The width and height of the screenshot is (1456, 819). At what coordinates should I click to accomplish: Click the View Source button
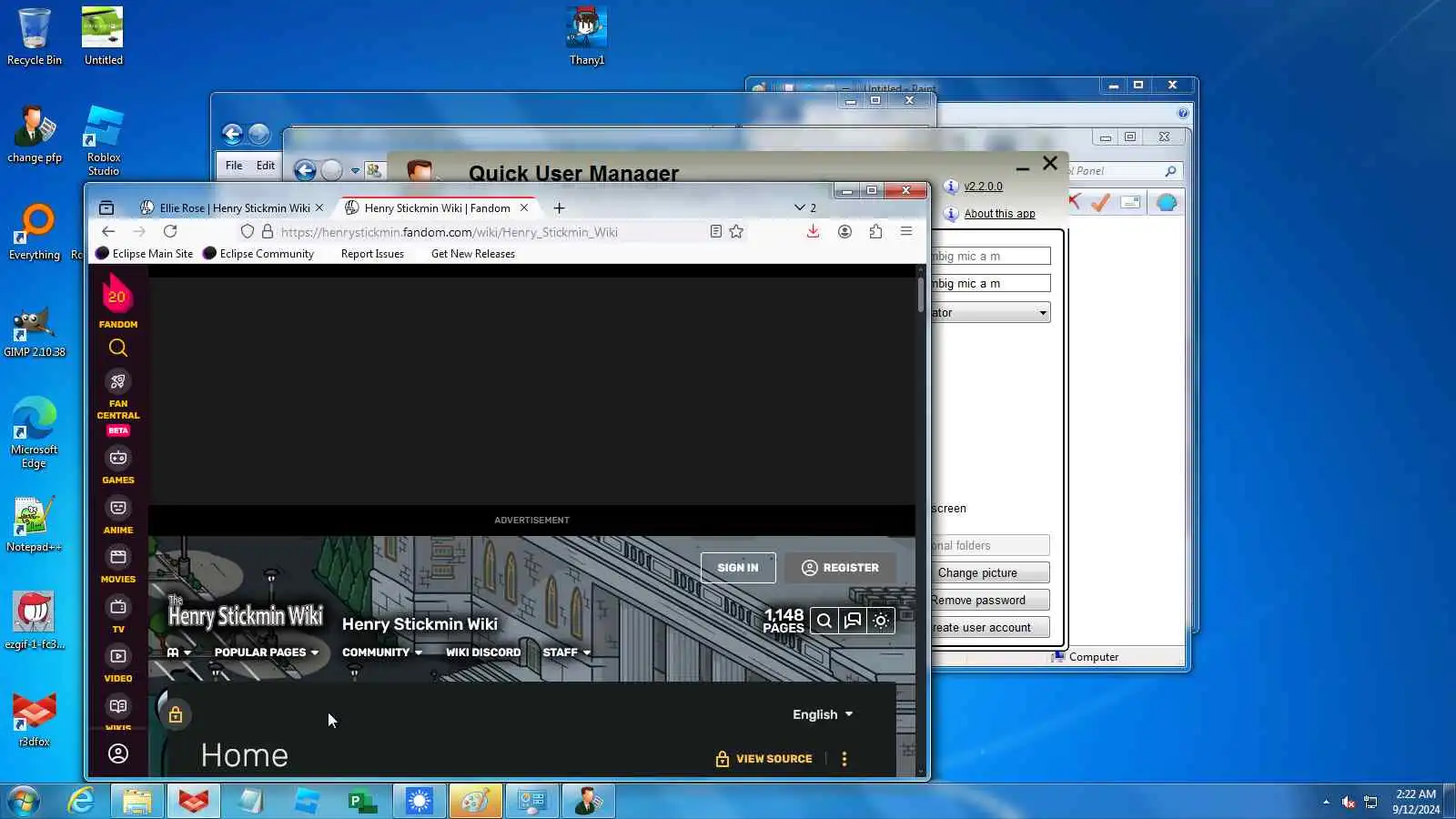tap(763, 759)
